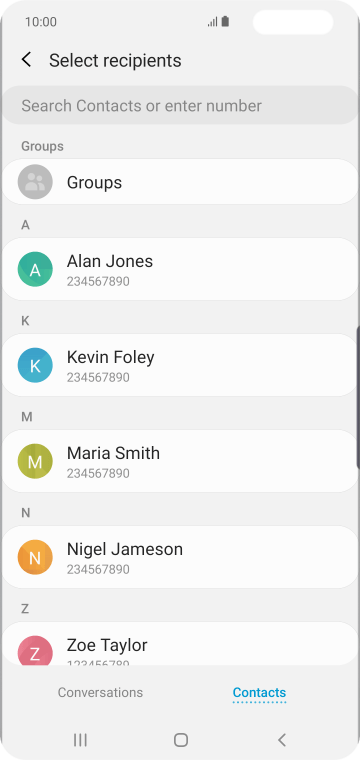This screenshot has width=360, height=760.
Task: Pick Maria Smith as a recipient
Action: tap(180, 461)
